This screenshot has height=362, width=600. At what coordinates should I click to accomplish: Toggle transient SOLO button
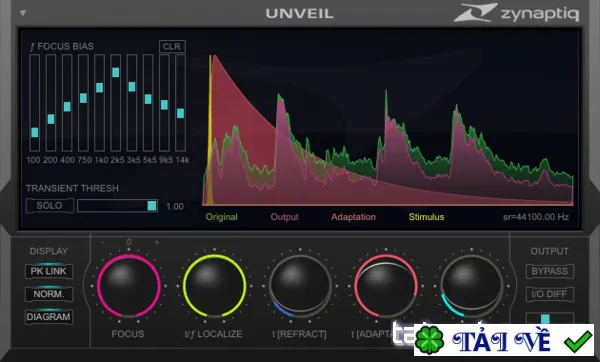pyautogui.click(x=50, y=205)
